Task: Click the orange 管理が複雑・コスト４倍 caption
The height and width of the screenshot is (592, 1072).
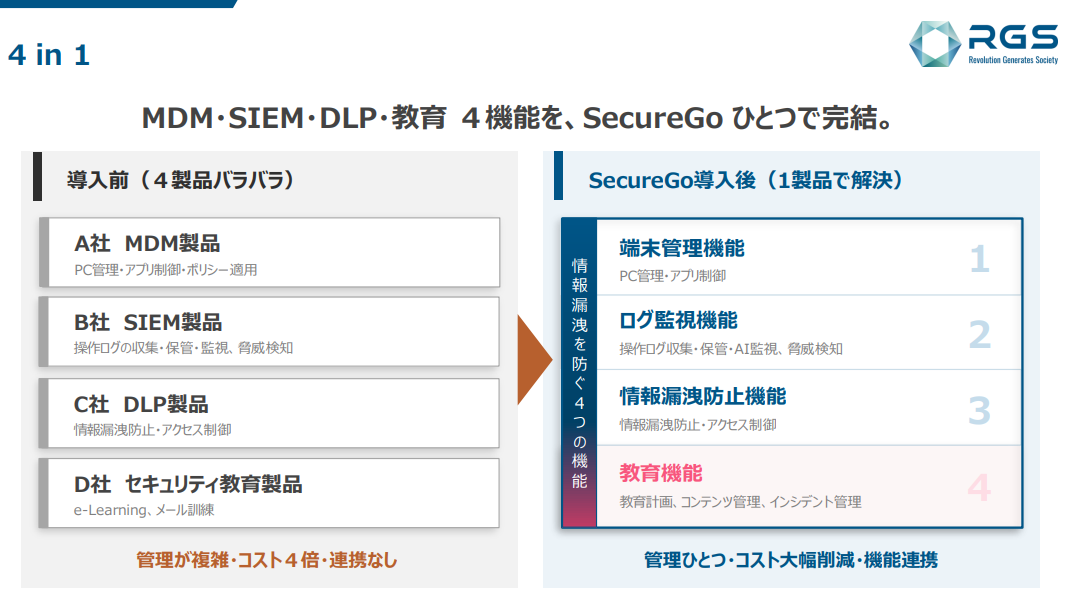Action: click(267, 560)
